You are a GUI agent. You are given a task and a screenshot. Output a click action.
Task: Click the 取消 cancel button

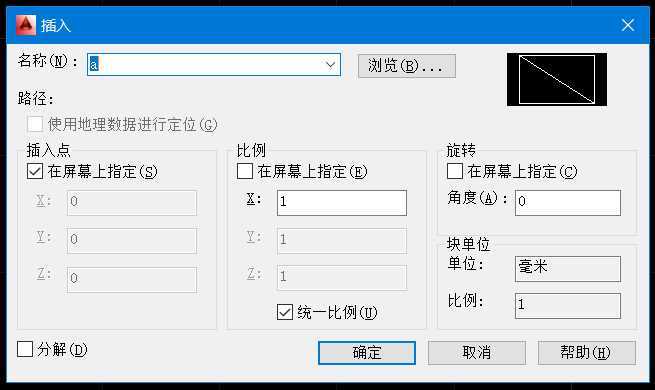point(477,353)
